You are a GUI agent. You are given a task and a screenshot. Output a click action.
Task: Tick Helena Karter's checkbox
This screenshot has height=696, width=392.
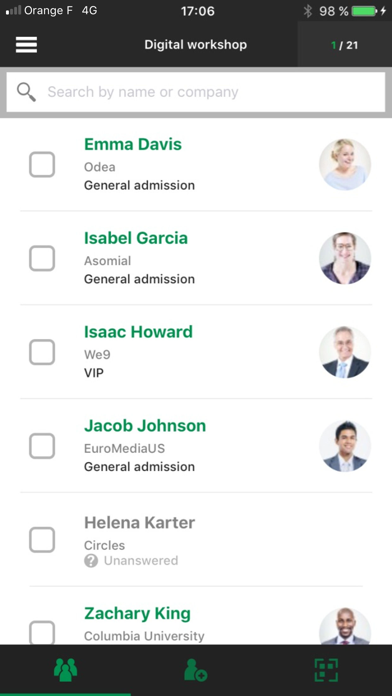(x=42, y=540)
